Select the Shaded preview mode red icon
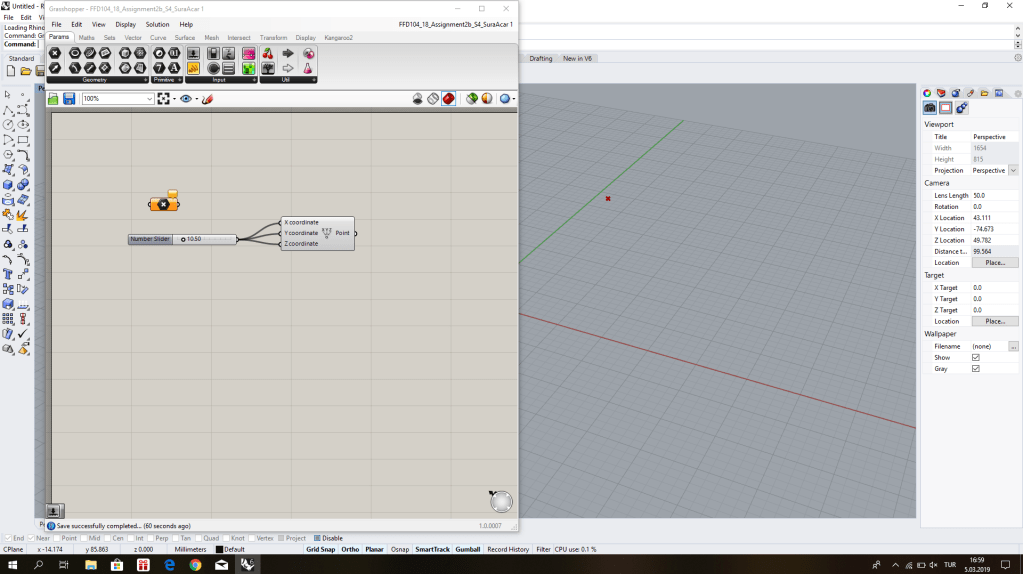Viewport: 1023px width, 574px height. point(448,99)
